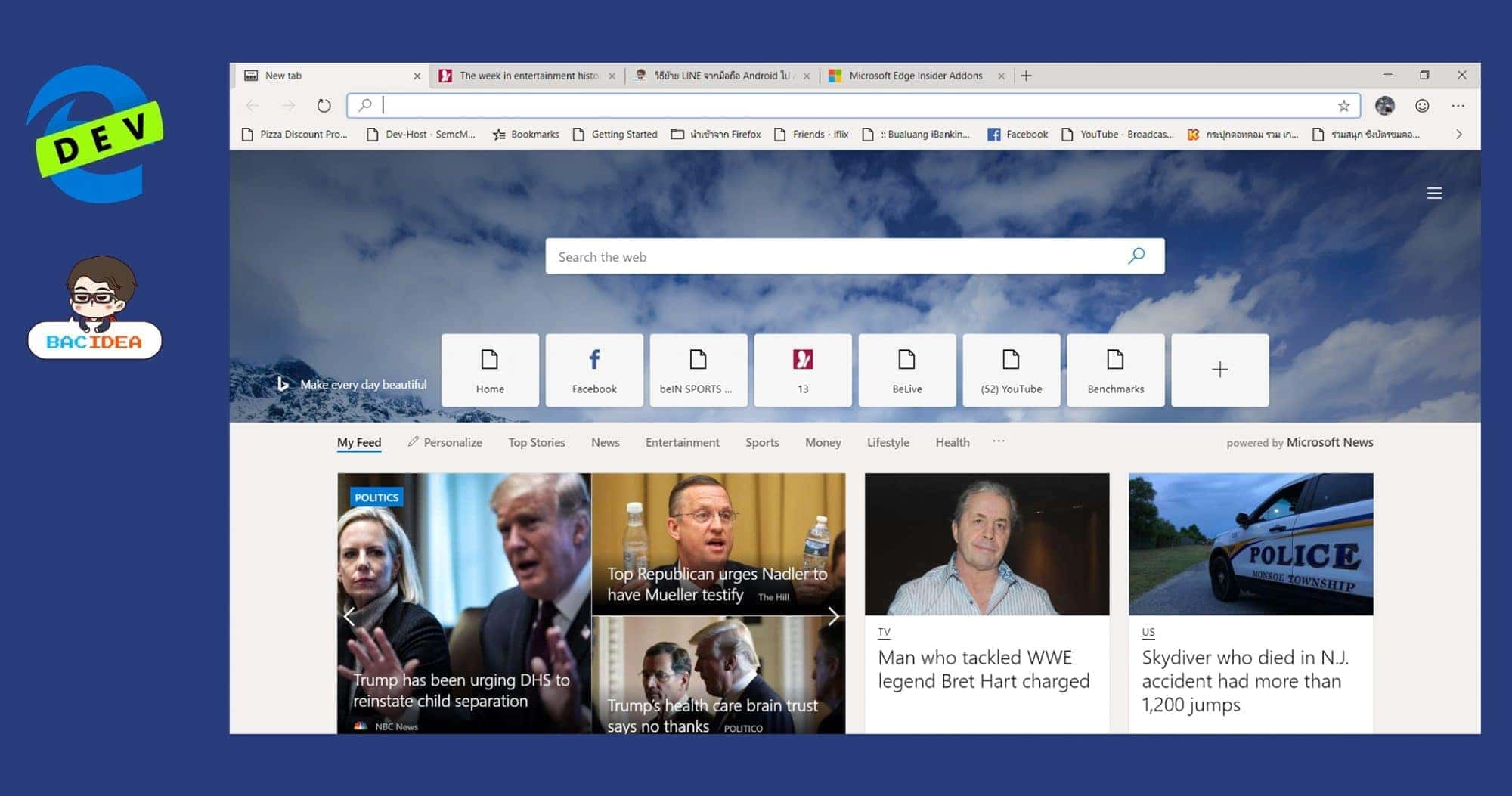Open Getting Started bookmark
This screenshot has height=796, width=1512.
tap(615, 135)
